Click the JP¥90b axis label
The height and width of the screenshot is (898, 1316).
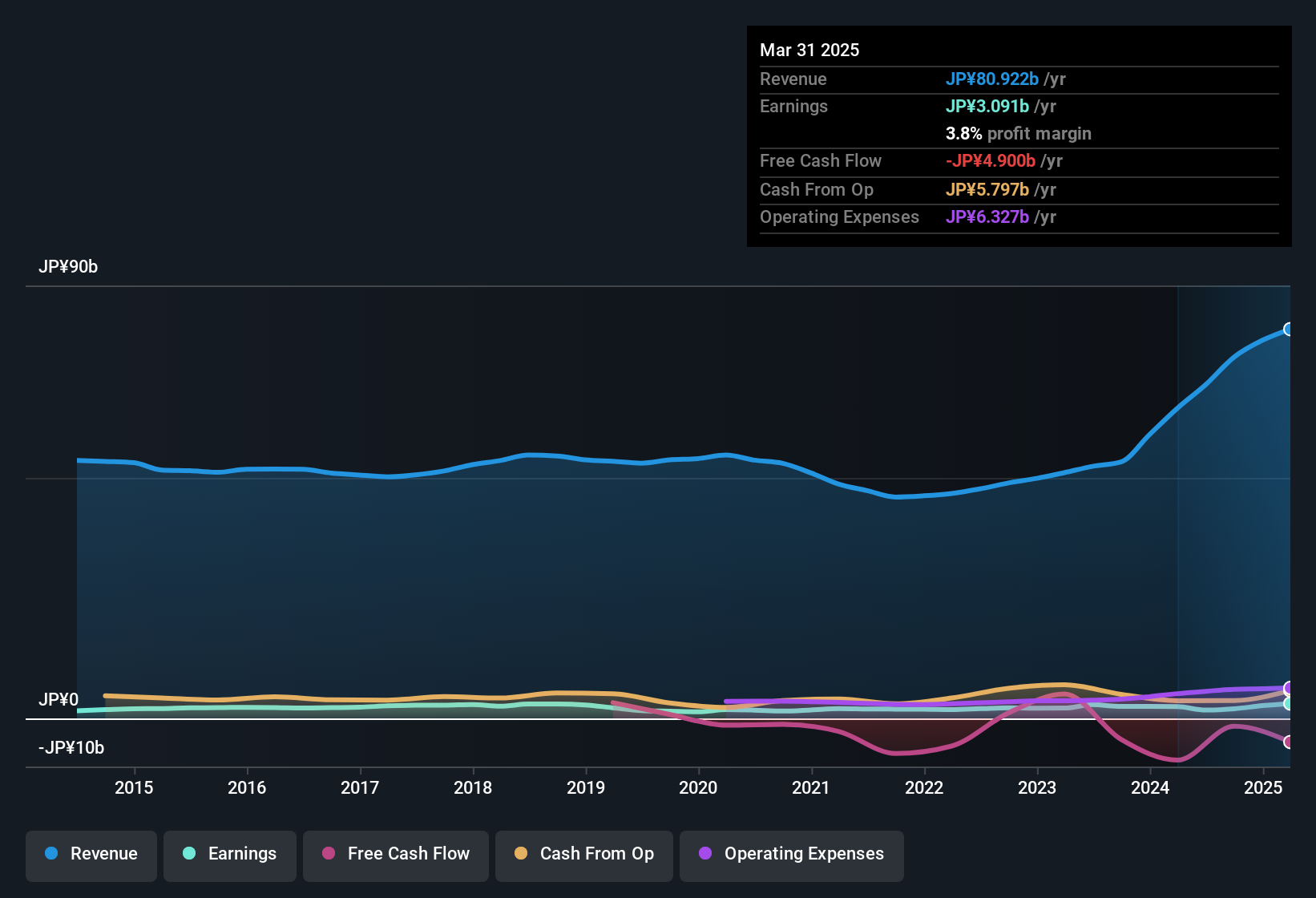pos(69,267)
